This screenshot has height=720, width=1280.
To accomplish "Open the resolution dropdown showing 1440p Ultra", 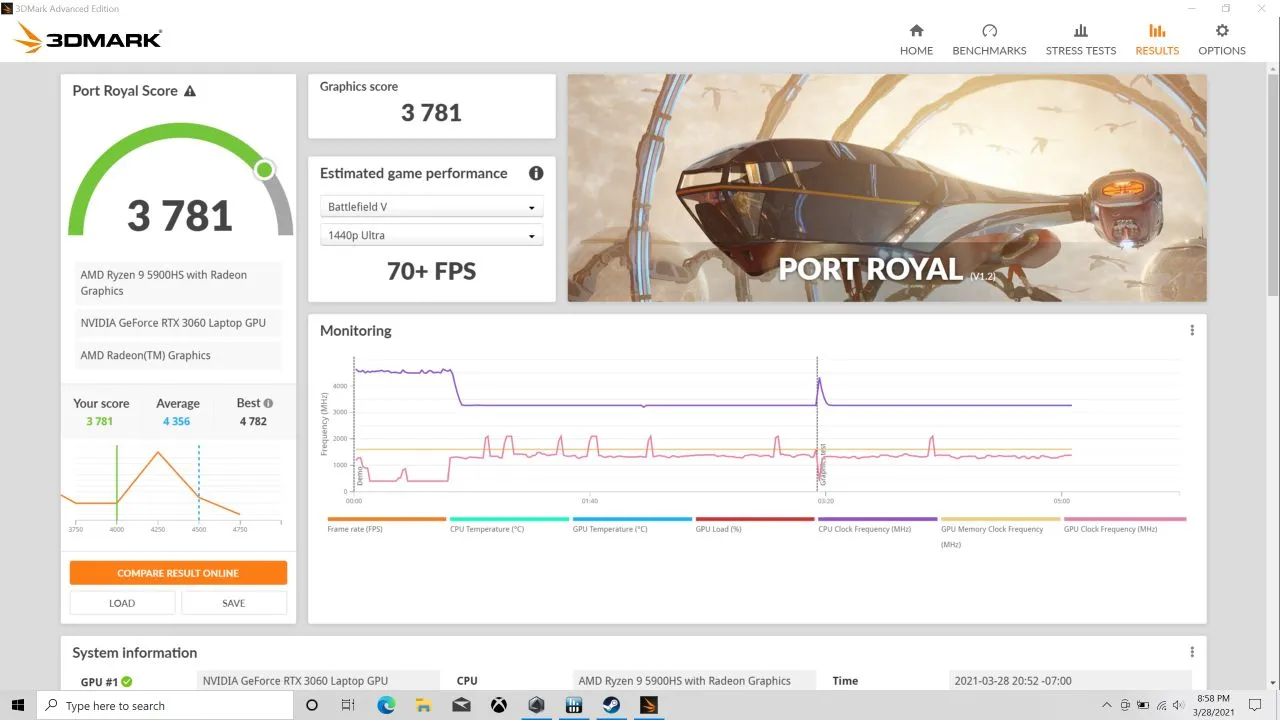I will pos(432,235).
